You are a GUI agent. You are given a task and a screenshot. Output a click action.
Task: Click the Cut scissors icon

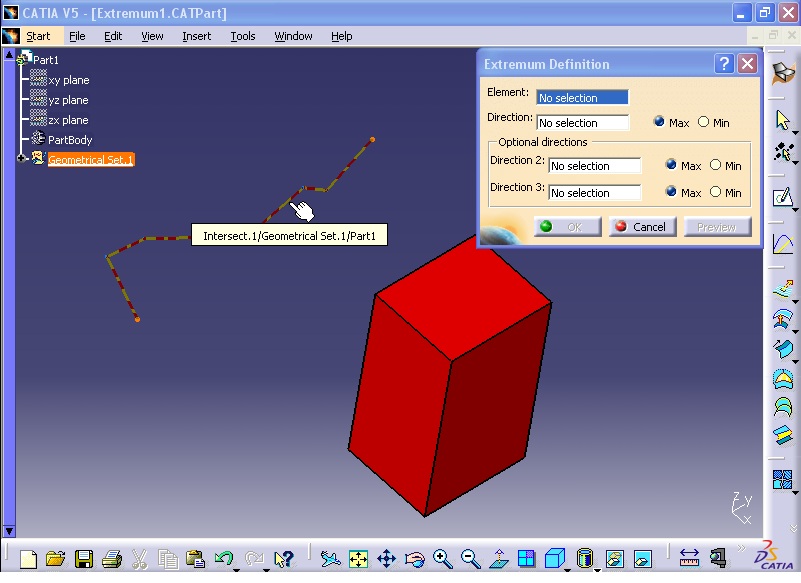point(139,559)
